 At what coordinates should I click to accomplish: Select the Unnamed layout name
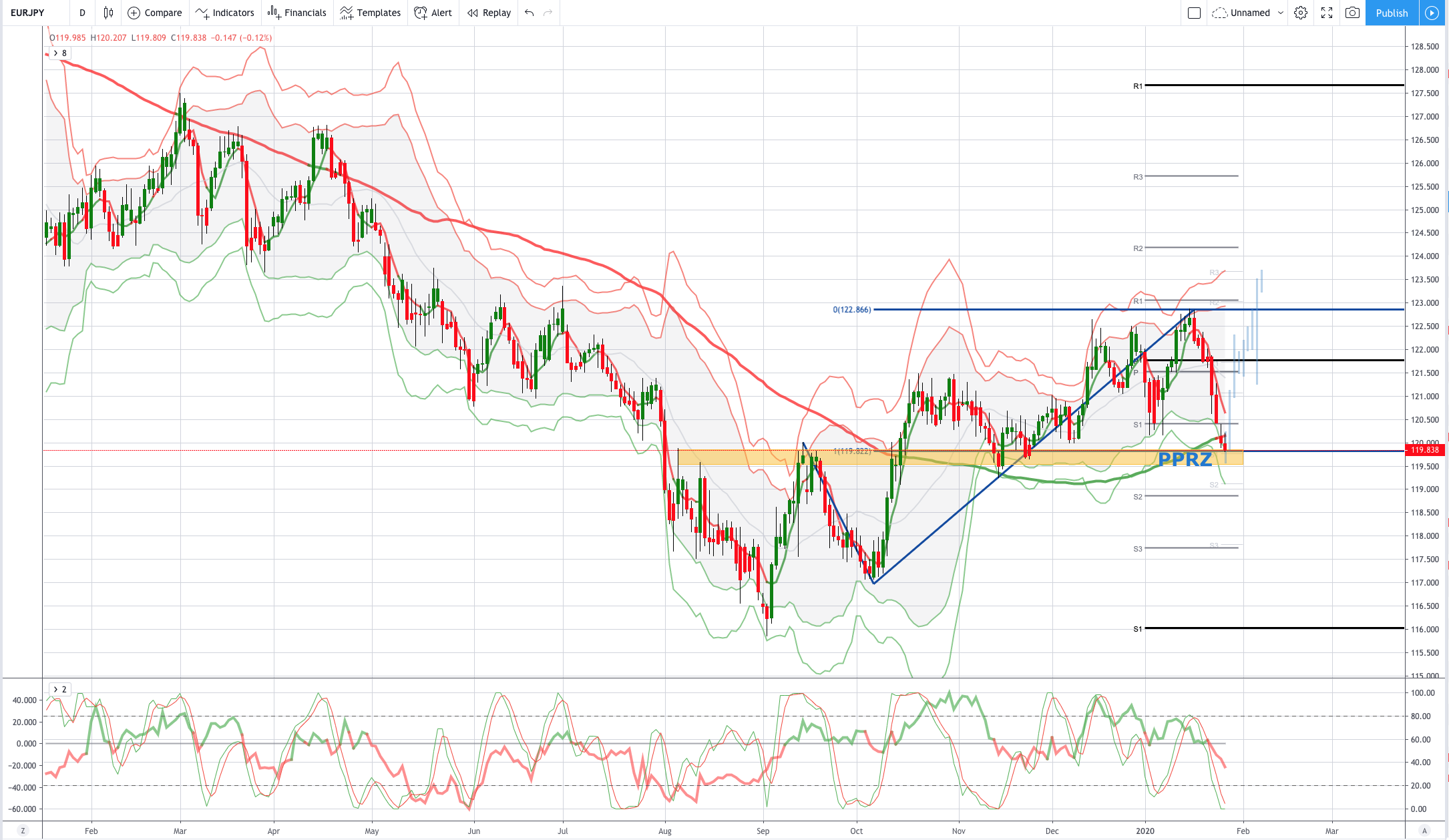click(1250, 13)
